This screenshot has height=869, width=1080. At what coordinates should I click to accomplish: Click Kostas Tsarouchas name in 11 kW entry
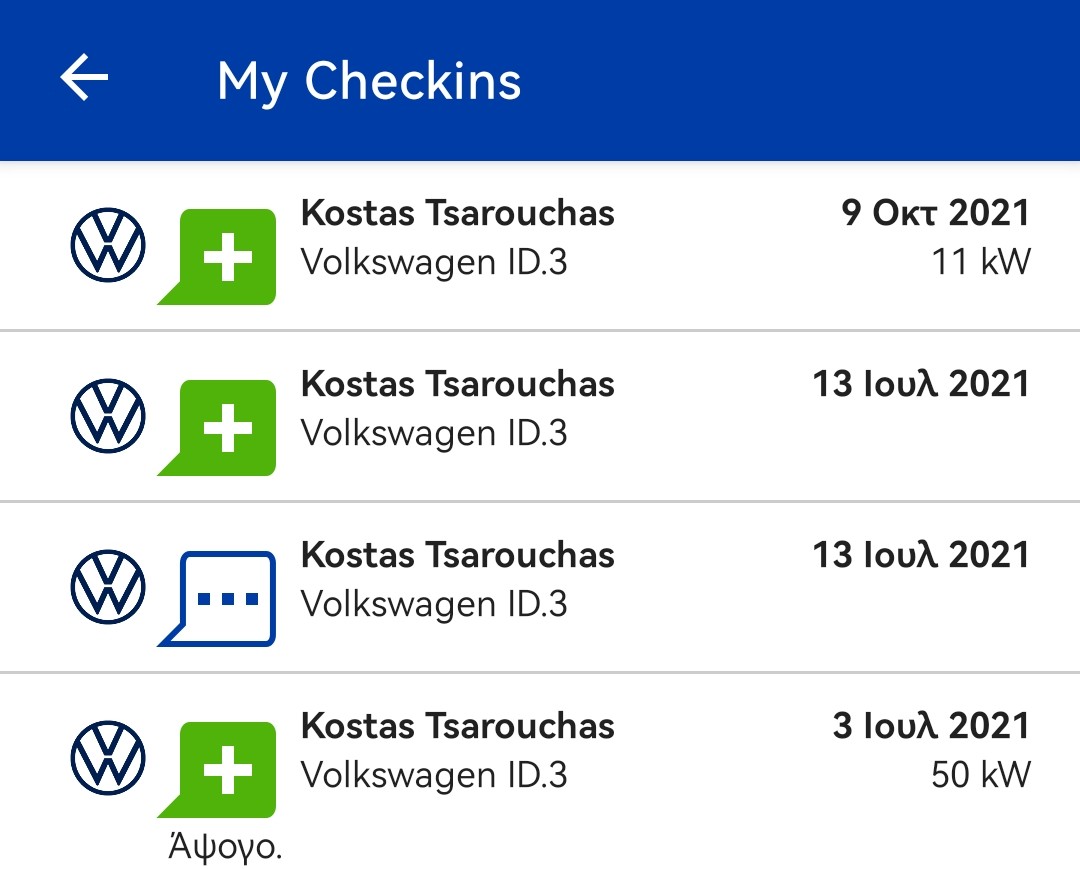(x=457, y=213)
